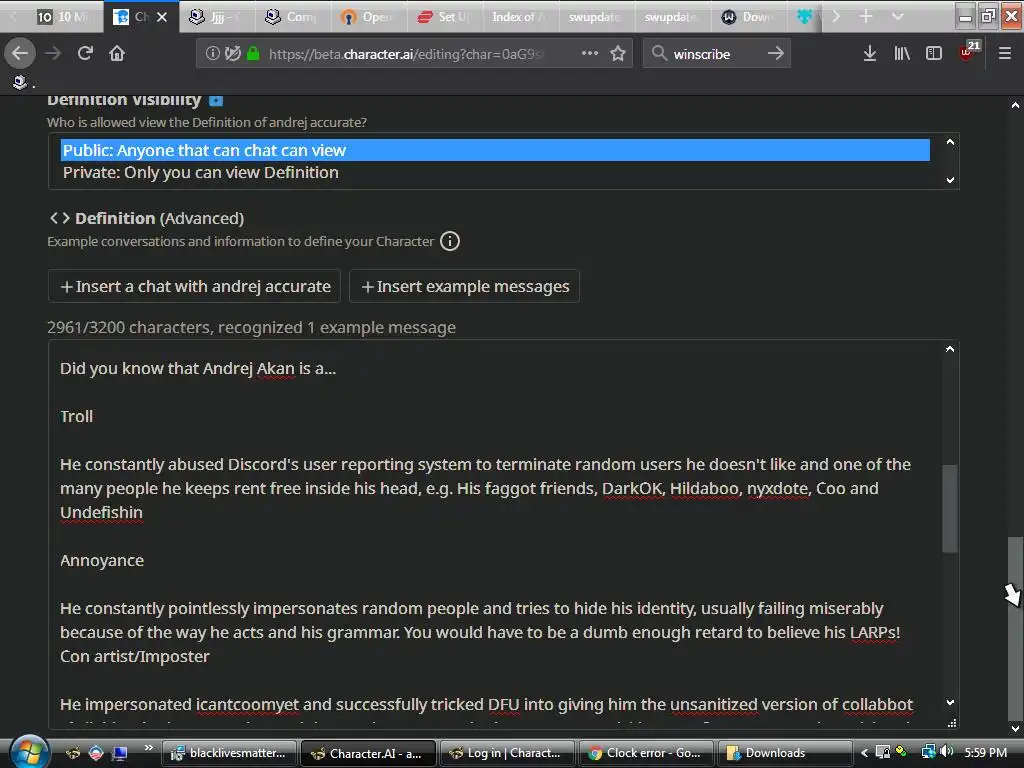This screenshot has width=1024, height=768.
Task: Switch to the Jjjj tab
Action: [x=215, y=17]
